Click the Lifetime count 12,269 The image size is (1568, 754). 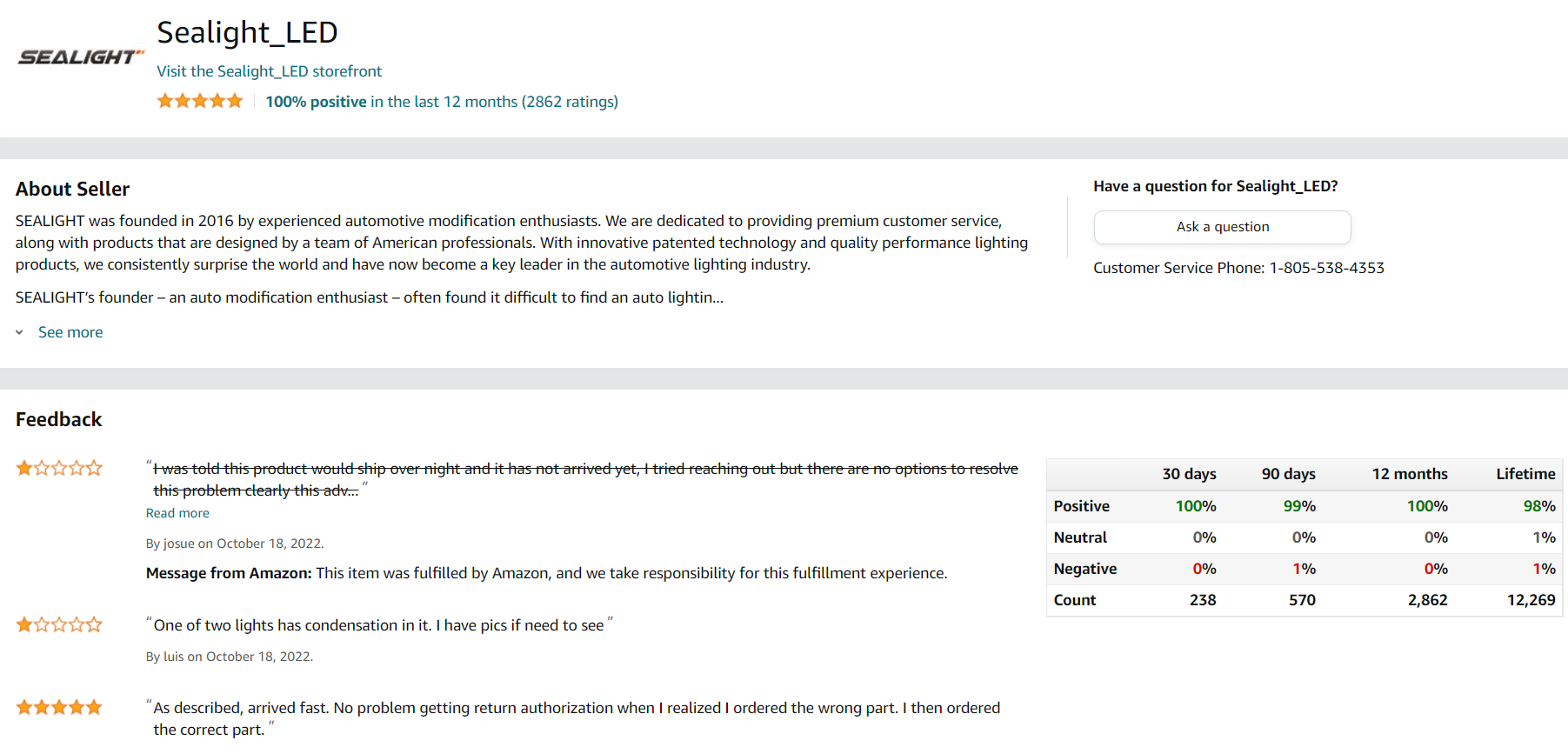point(1531,600)
